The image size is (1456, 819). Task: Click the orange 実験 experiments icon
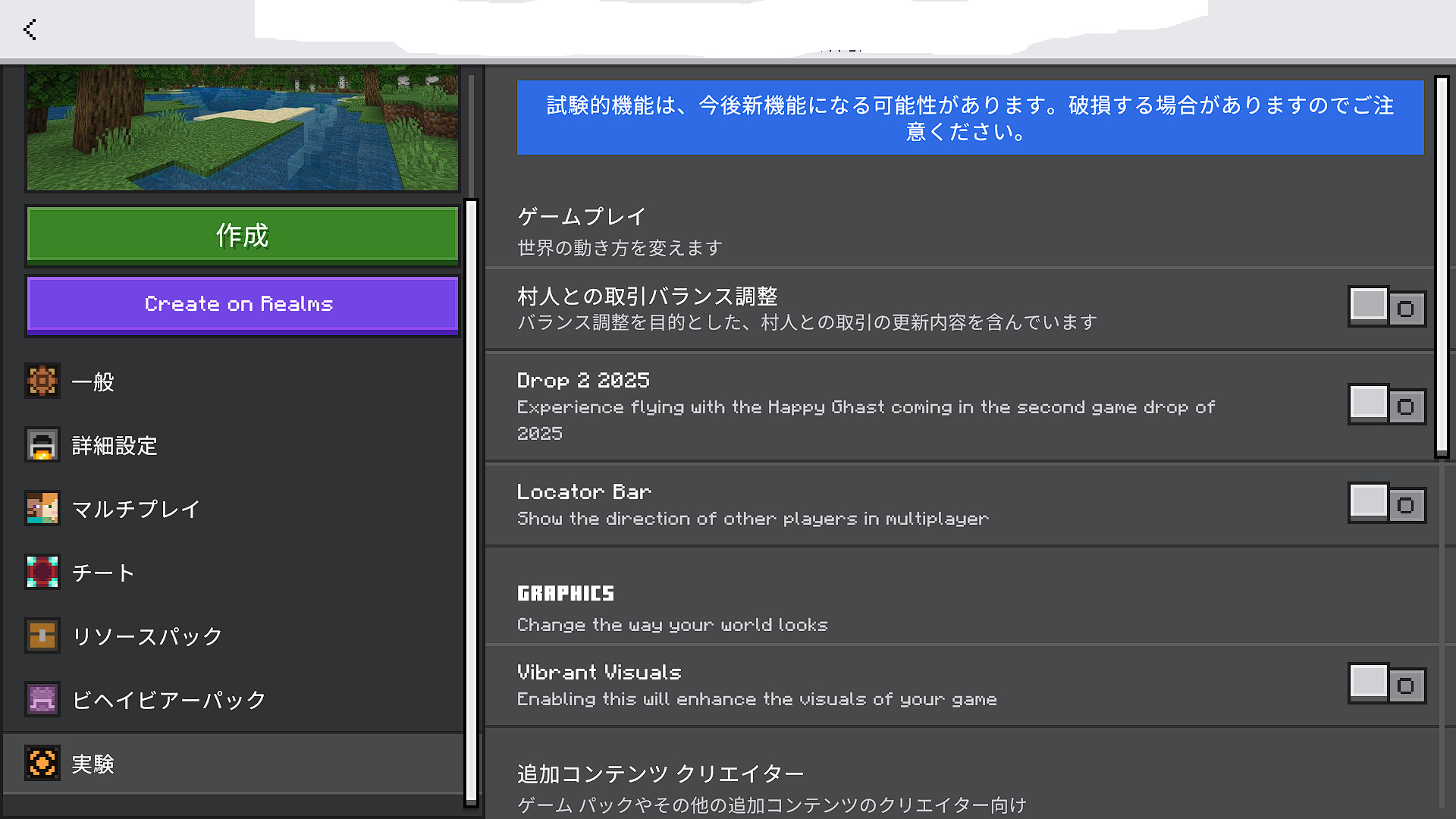[x=42, y=763]
